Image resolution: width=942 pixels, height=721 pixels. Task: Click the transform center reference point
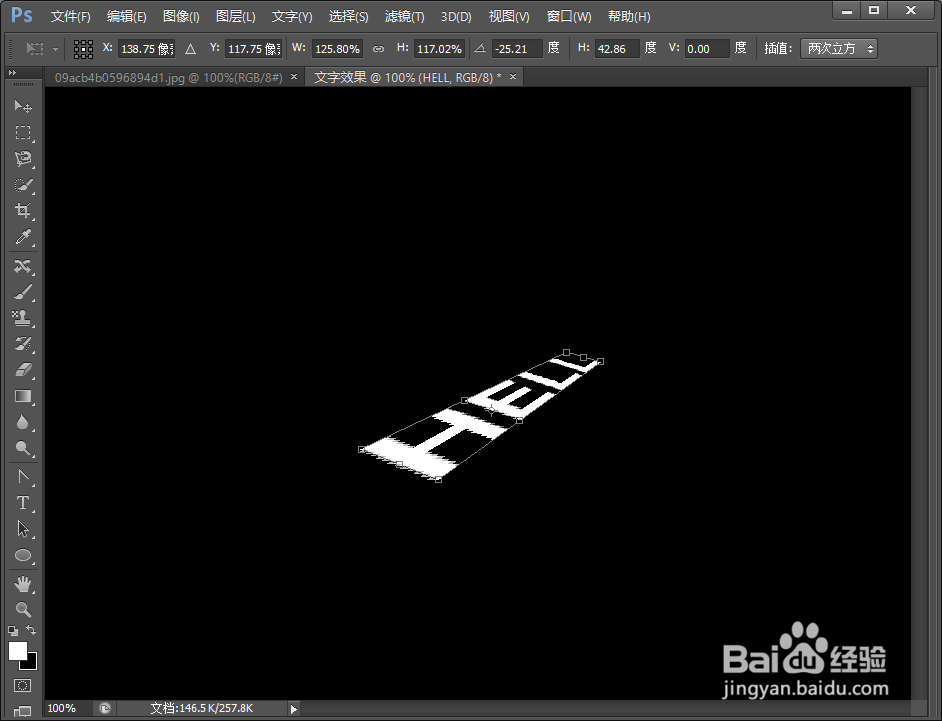click(x=491, y=410)
